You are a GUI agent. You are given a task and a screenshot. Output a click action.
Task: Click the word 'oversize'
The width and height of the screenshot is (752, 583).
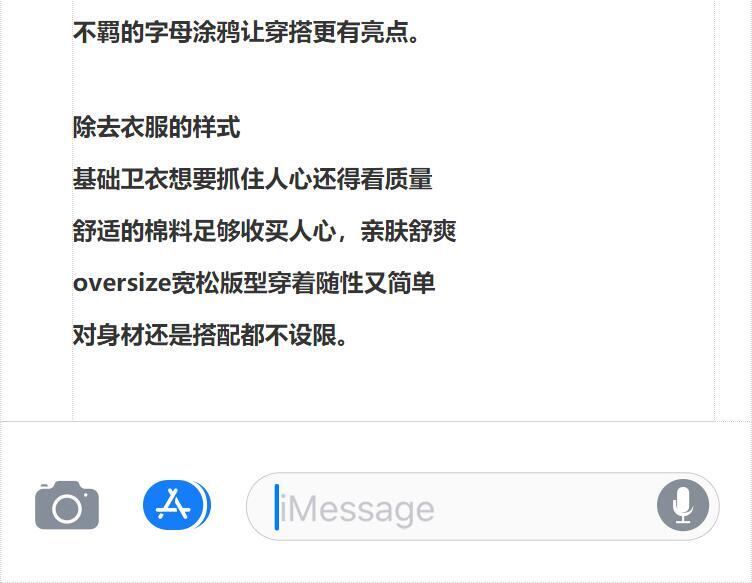coord(122,283)
